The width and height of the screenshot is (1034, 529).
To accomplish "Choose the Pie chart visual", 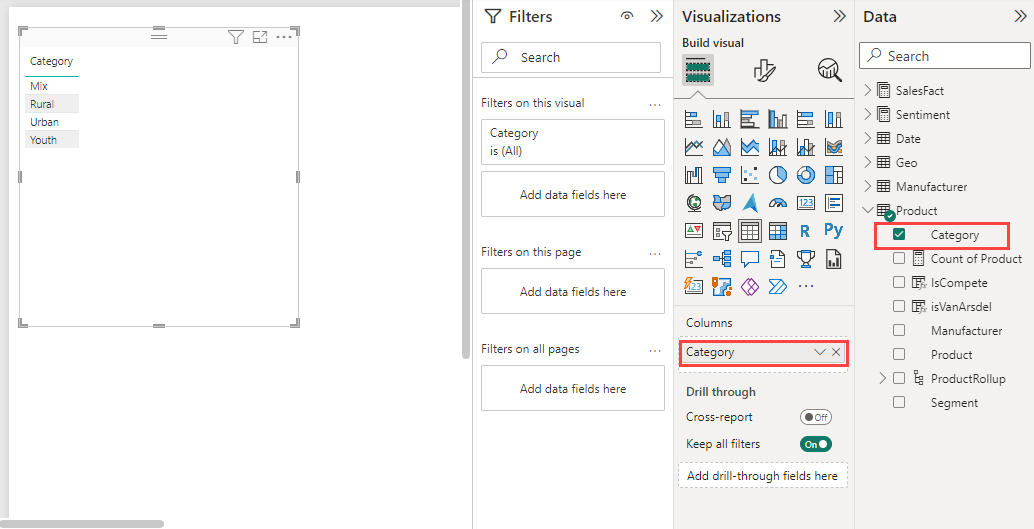I will 778,175.
